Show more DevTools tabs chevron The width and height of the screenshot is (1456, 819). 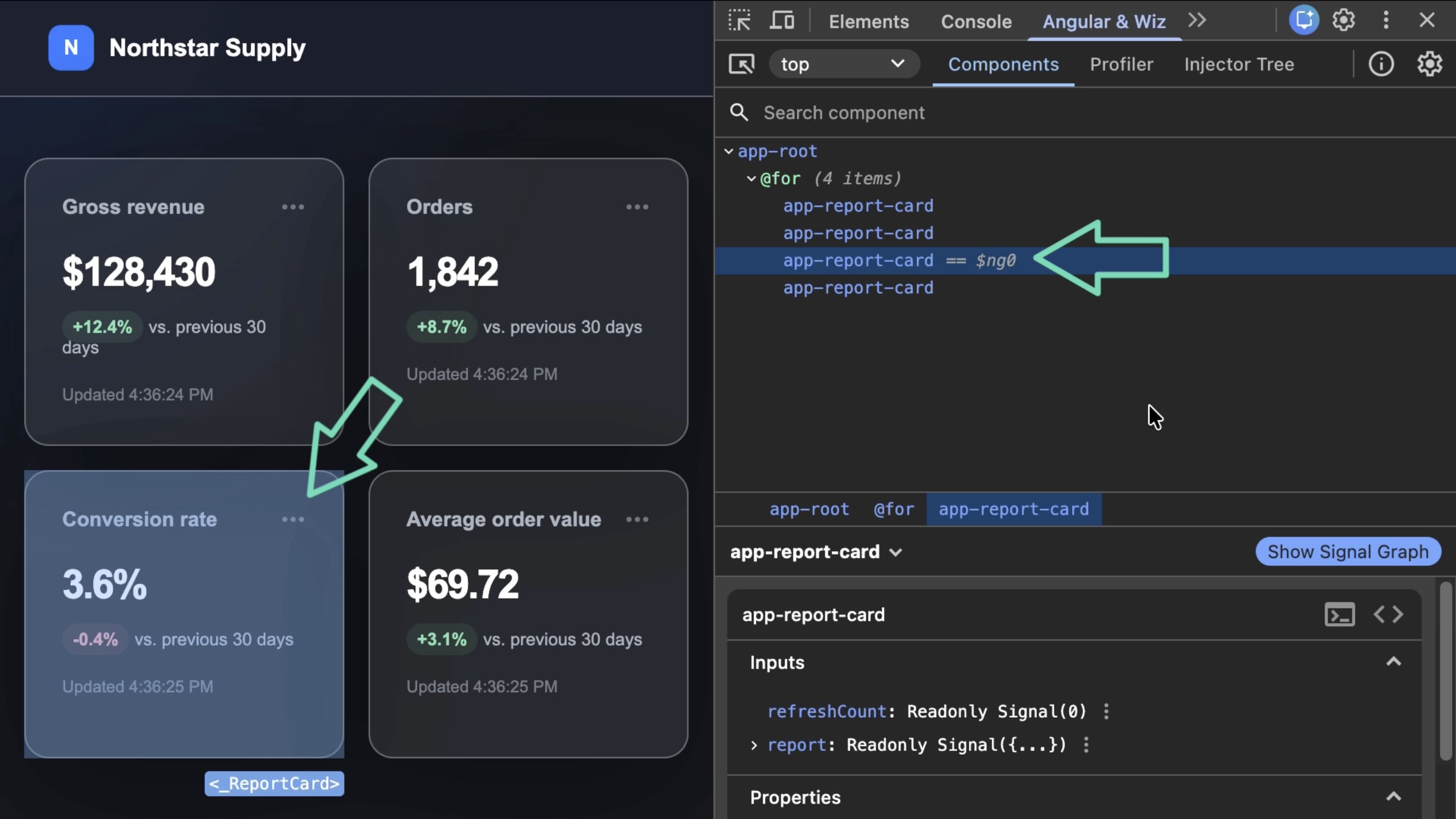pos(1197,20)
